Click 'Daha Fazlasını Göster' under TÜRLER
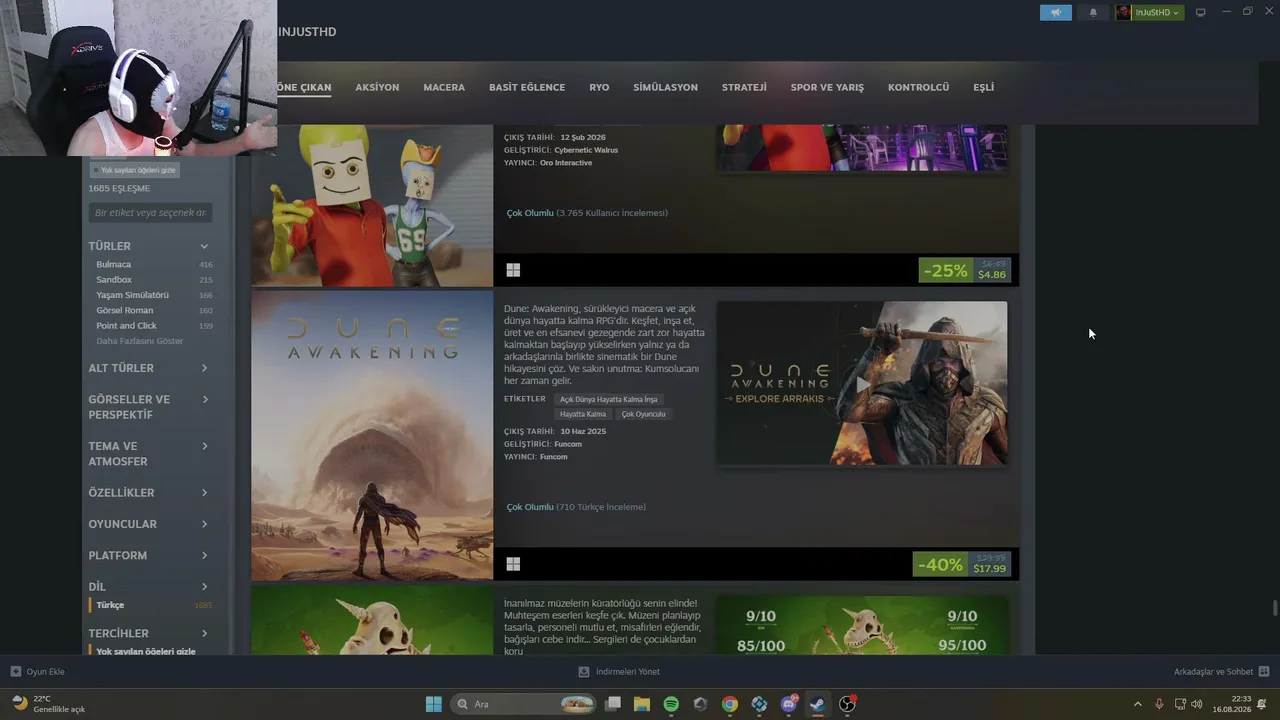The width and height of the screenshot is (1280, 720). [x=140, y=341]
